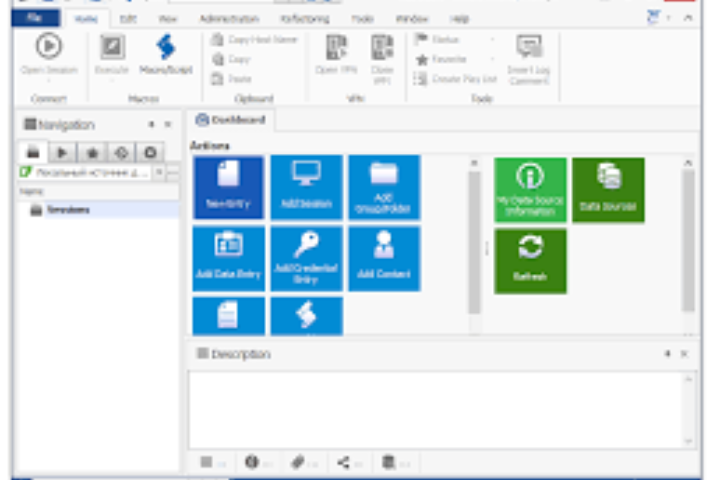The image size is (720, 480).
Task: Click the Add Contact tile
Action: coord(384,259)
